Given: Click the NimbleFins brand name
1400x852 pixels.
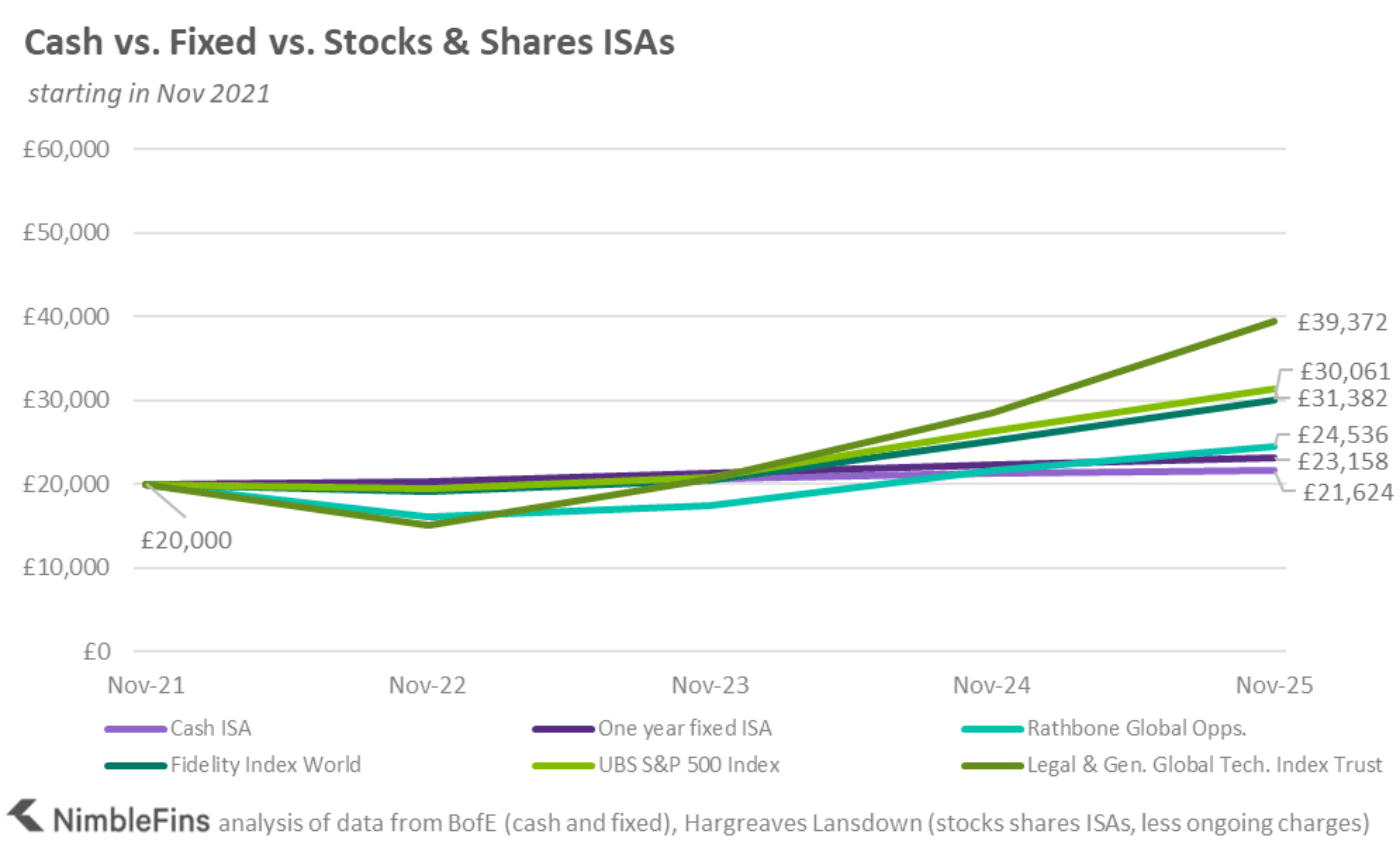Looking at the screenshot, I should tap(132, 819).
